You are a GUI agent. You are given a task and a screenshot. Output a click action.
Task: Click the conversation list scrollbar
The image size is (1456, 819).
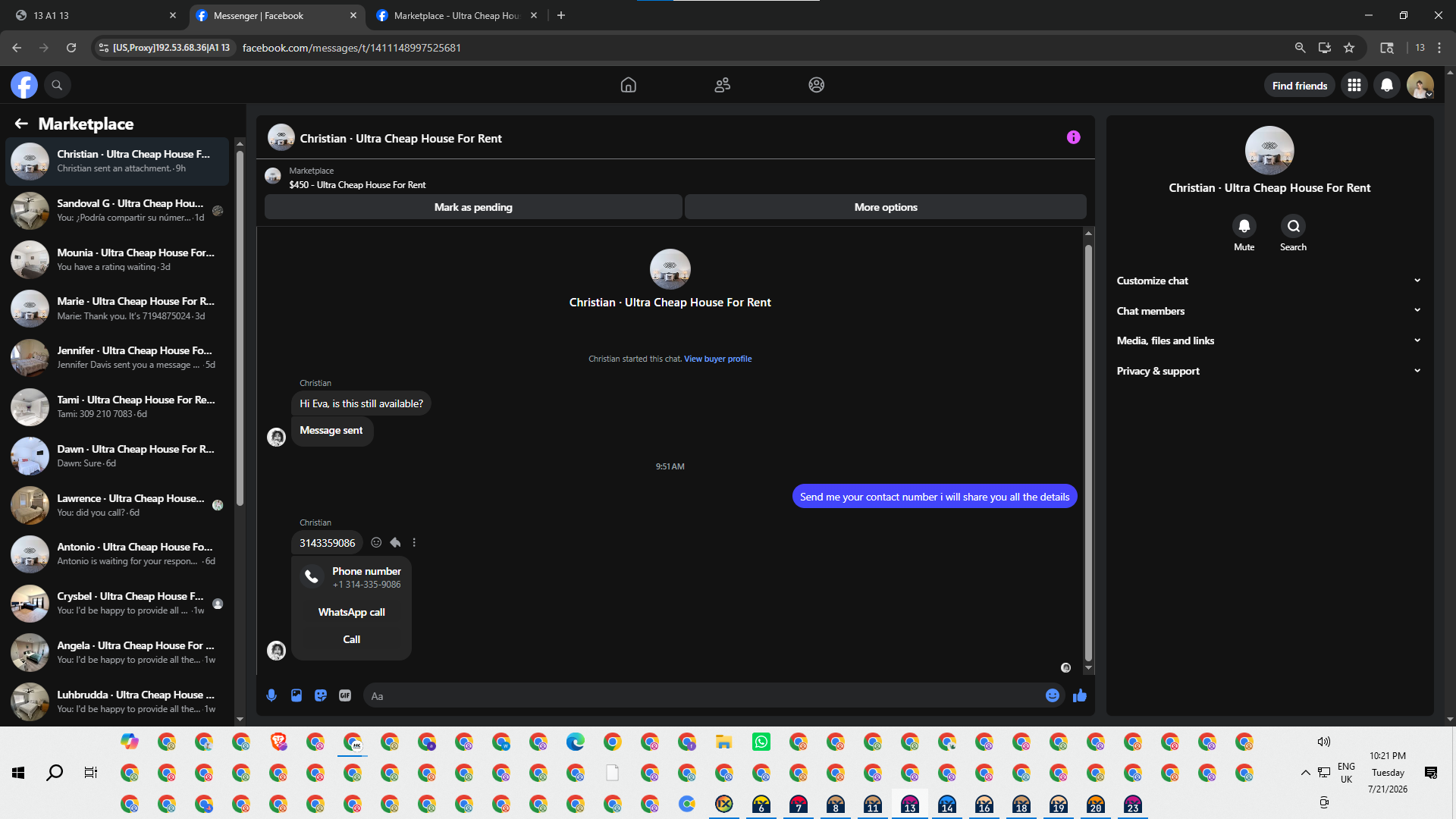point(240,328)
